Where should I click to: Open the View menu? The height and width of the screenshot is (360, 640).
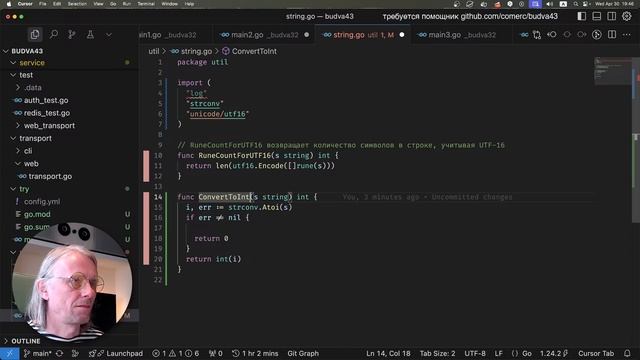98,4
